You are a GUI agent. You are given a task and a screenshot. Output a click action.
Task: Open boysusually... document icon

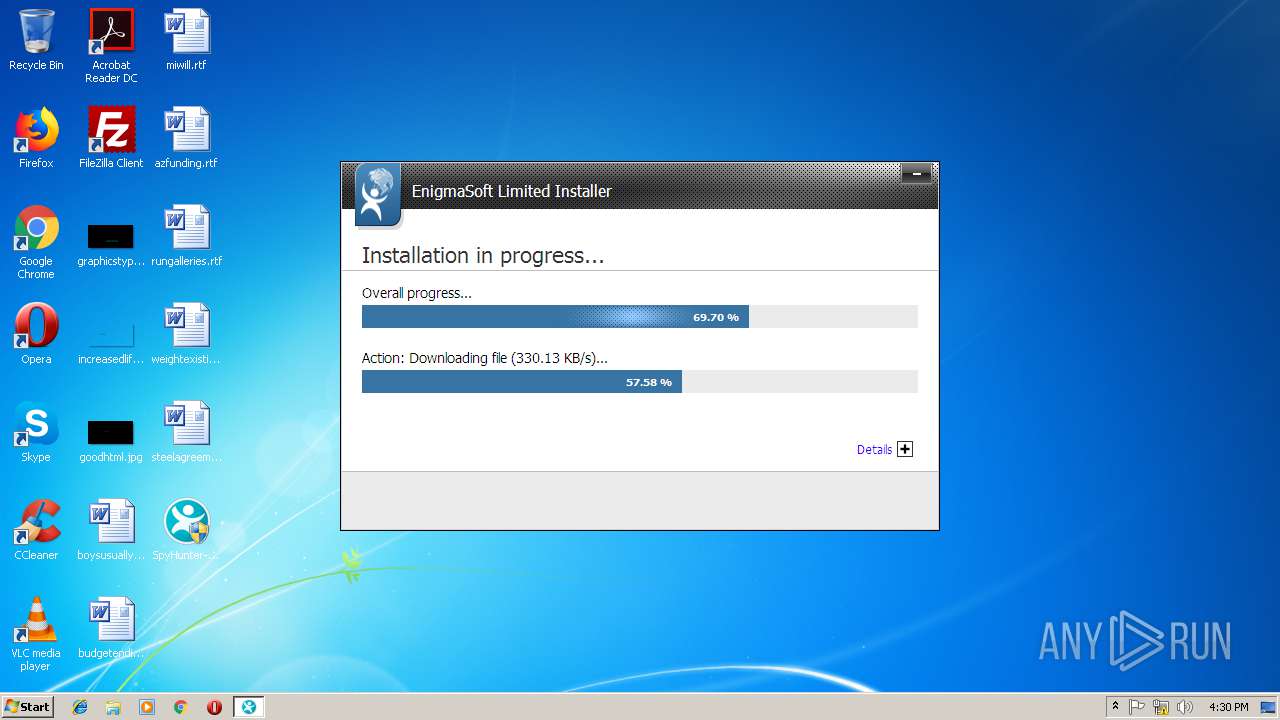111,530
